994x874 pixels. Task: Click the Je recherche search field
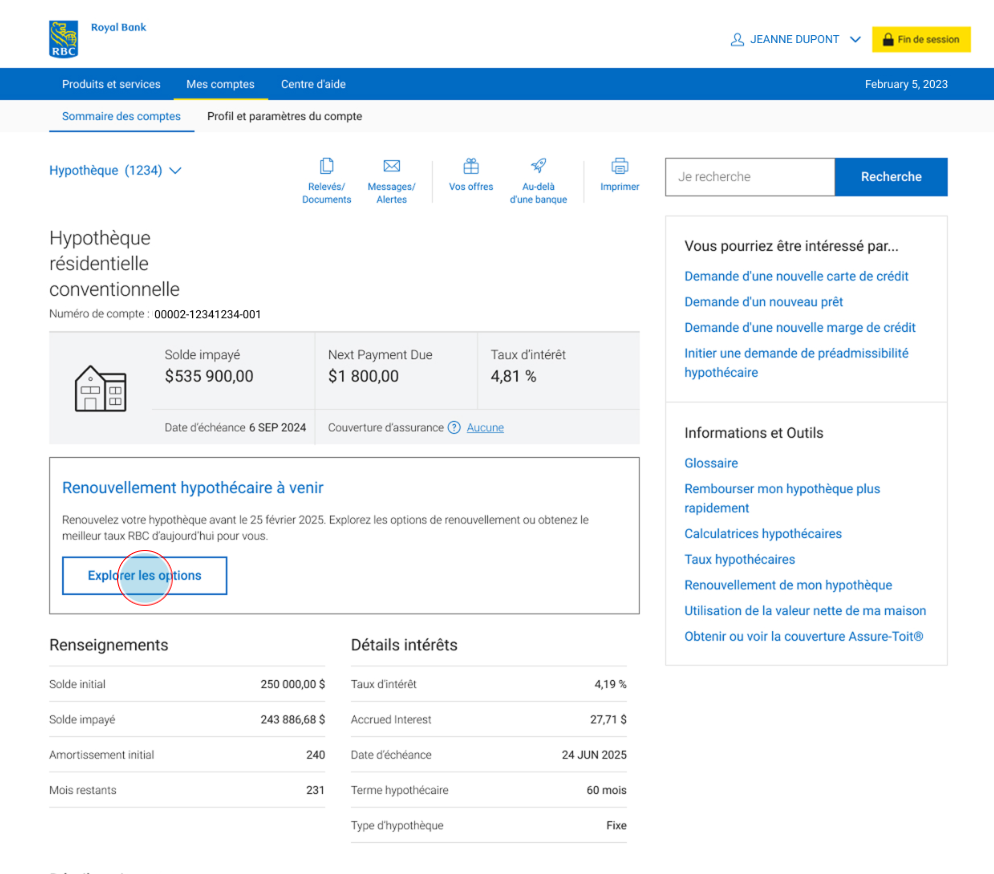[x=750, y=177]
